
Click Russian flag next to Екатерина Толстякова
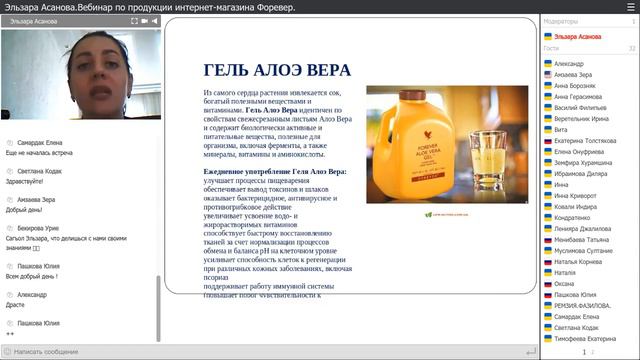[x=548, y=140]
